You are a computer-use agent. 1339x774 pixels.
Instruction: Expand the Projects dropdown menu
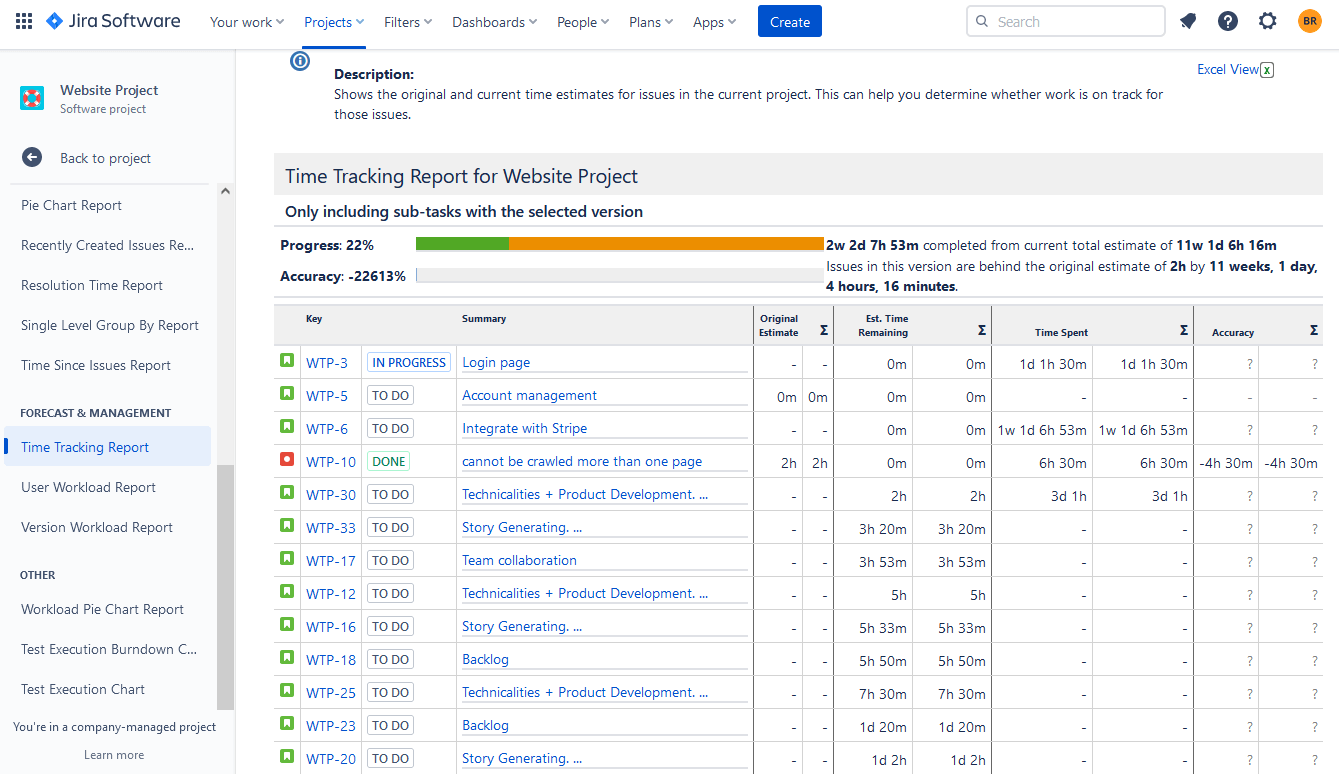point(334,22)
